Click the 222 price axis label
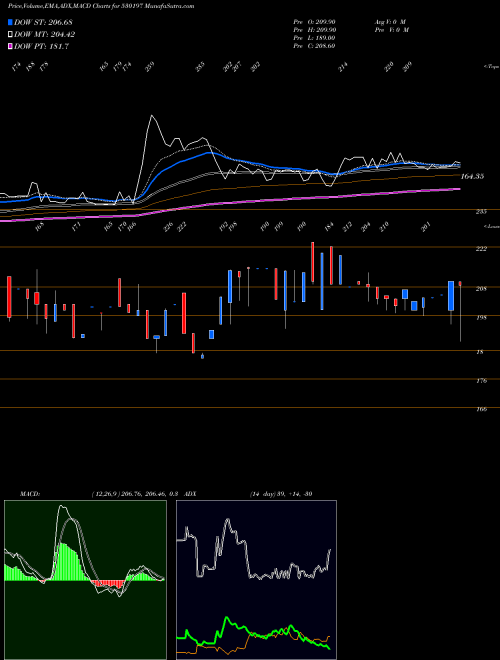The height and width of the screenshot is (660, 500). coord(481,249)
